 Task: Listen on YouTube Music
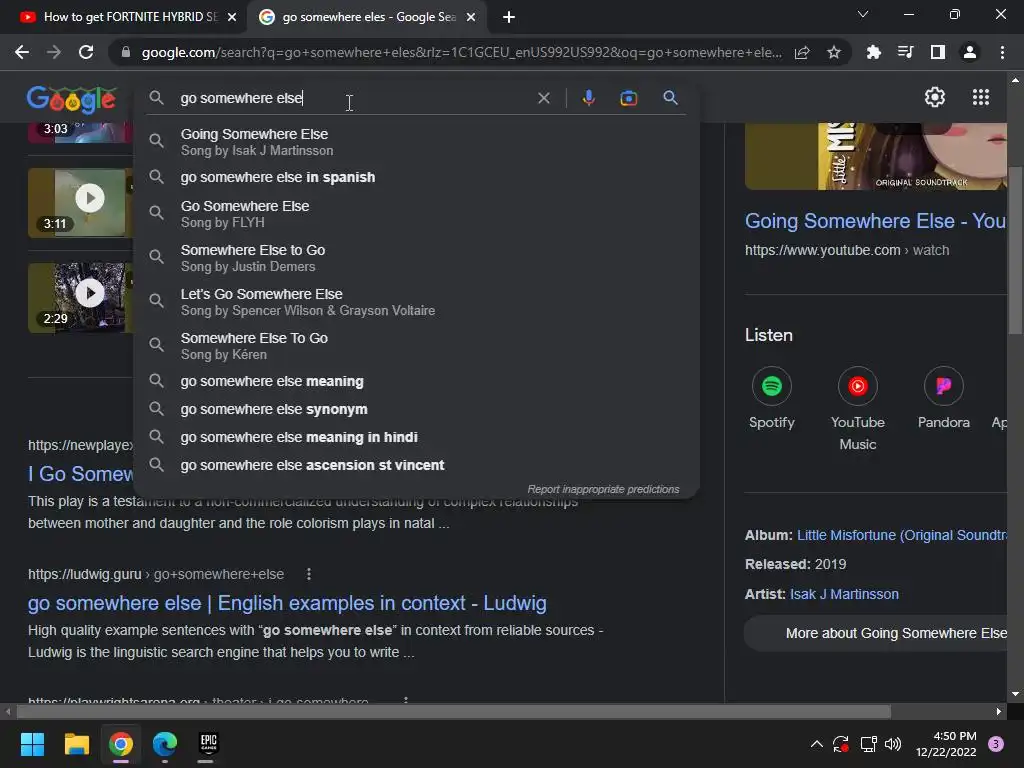[x=857, y=409]
